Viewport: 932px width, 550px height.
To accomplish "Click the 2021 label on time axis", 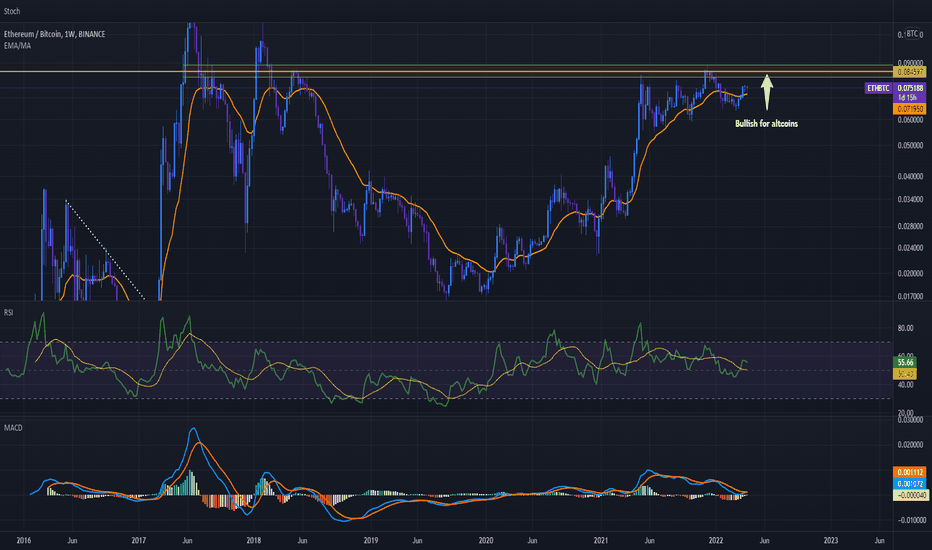I will (601, 540).
